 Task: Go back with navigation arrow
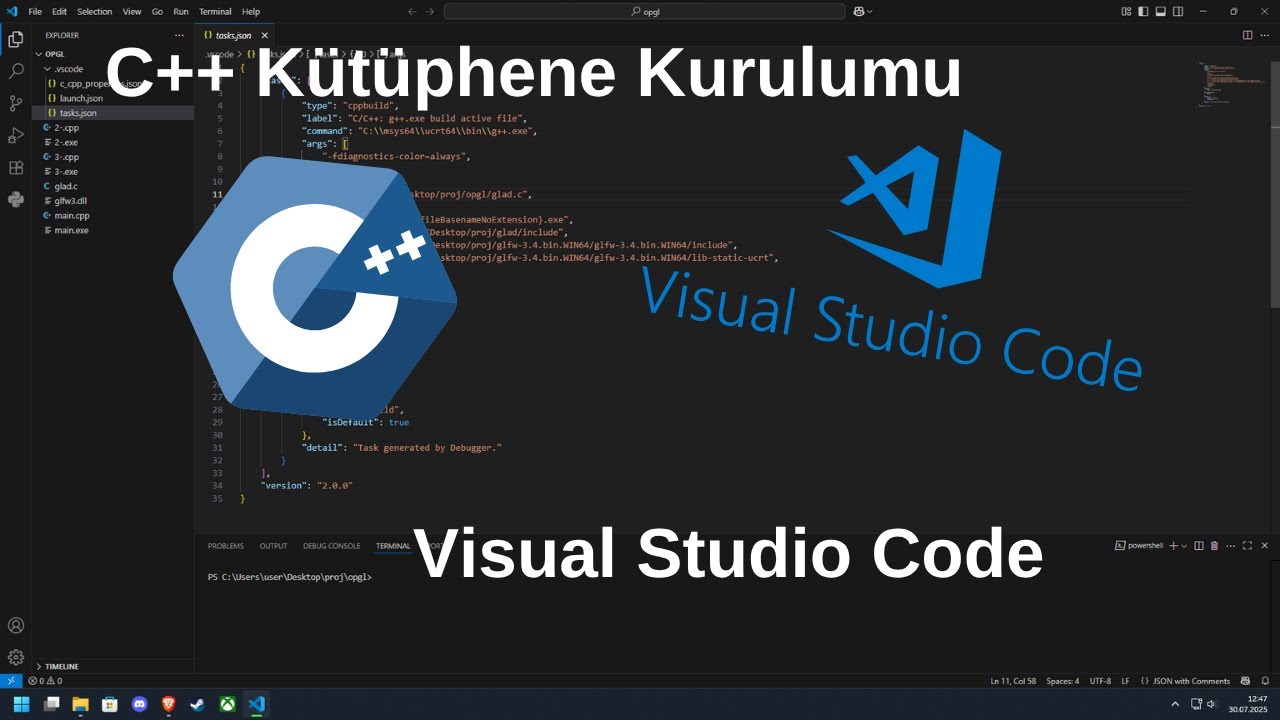(412, 11)
